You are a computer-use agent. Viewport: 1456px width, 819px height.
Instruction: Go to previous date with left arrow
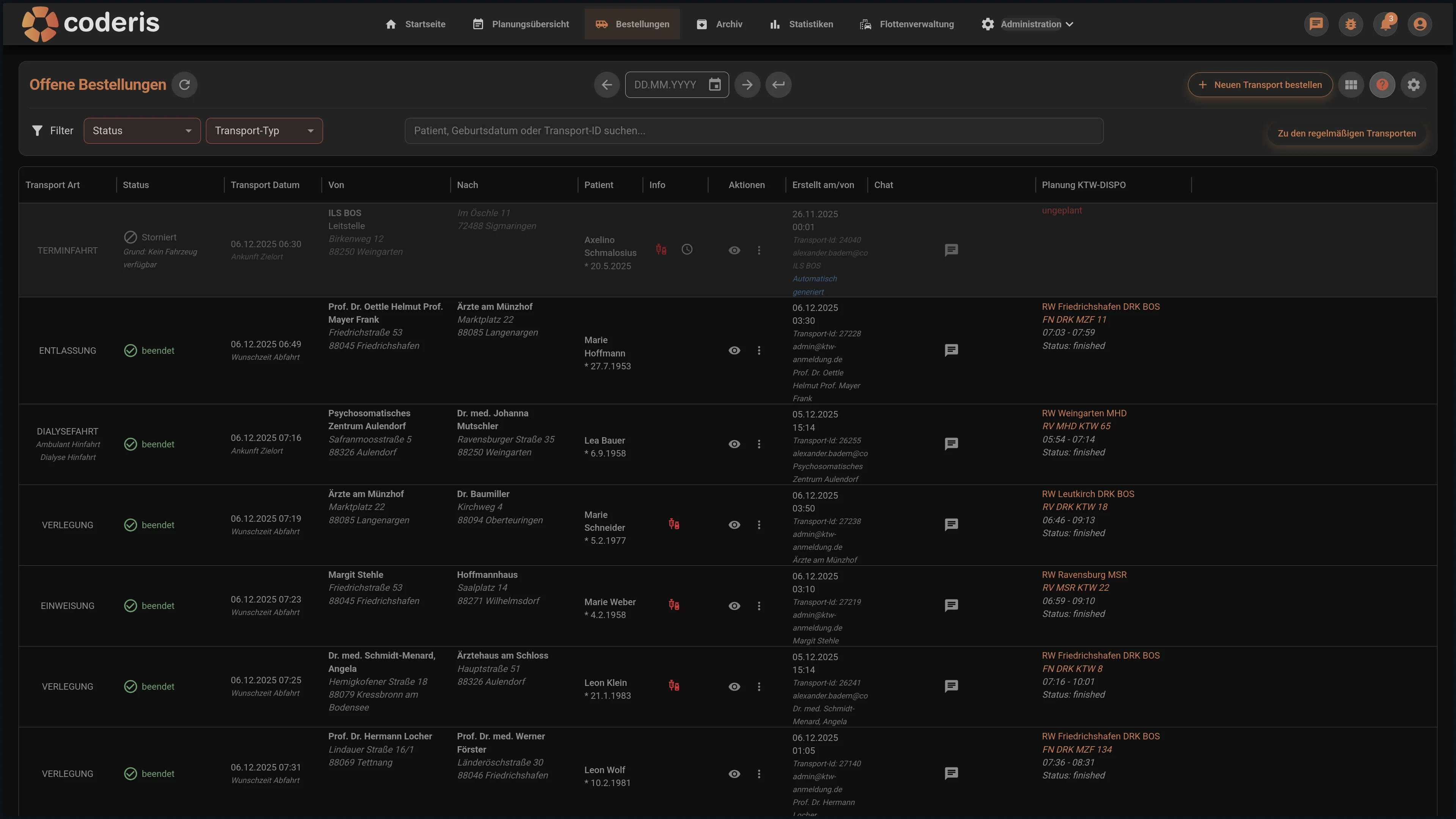(x=607, y=85)
